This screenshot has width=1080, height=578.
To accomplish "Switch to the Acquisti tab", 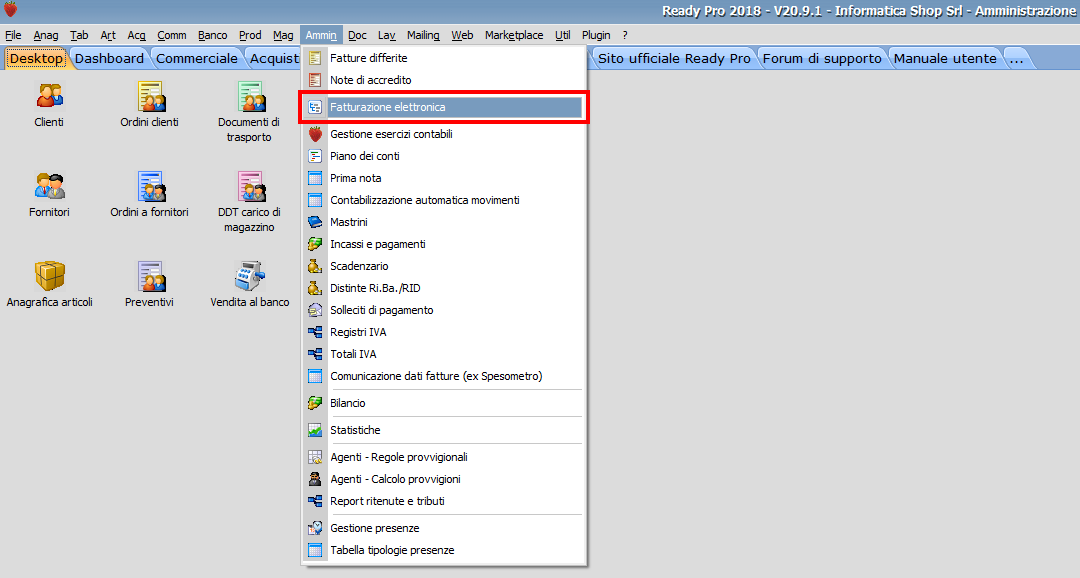I will pos(274,59).
